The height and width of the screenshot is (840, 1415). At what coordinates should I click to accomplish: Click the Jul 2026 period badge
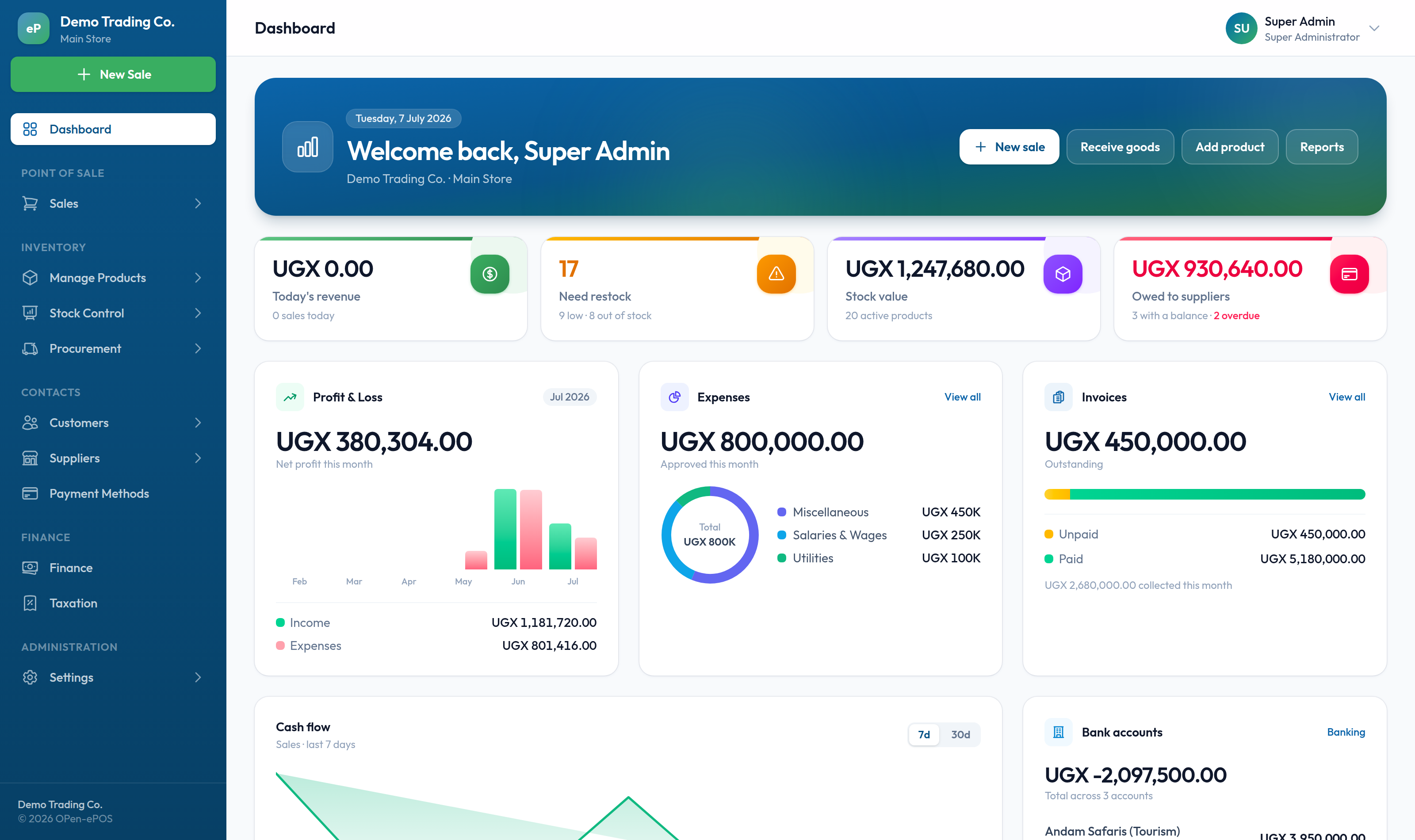(x=570, y=397)
